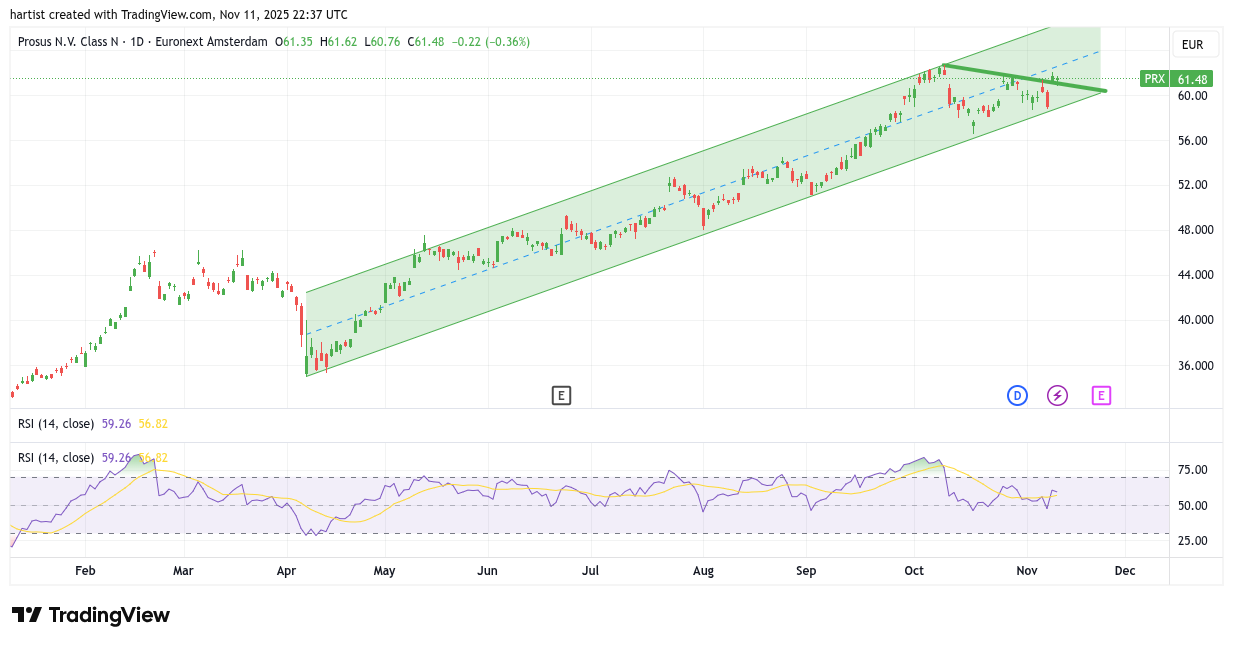Image resolution: width=1233 pixels, height=645 pixels.
Task: Click the Dec label on time axis
Action: click(1125, 571)
